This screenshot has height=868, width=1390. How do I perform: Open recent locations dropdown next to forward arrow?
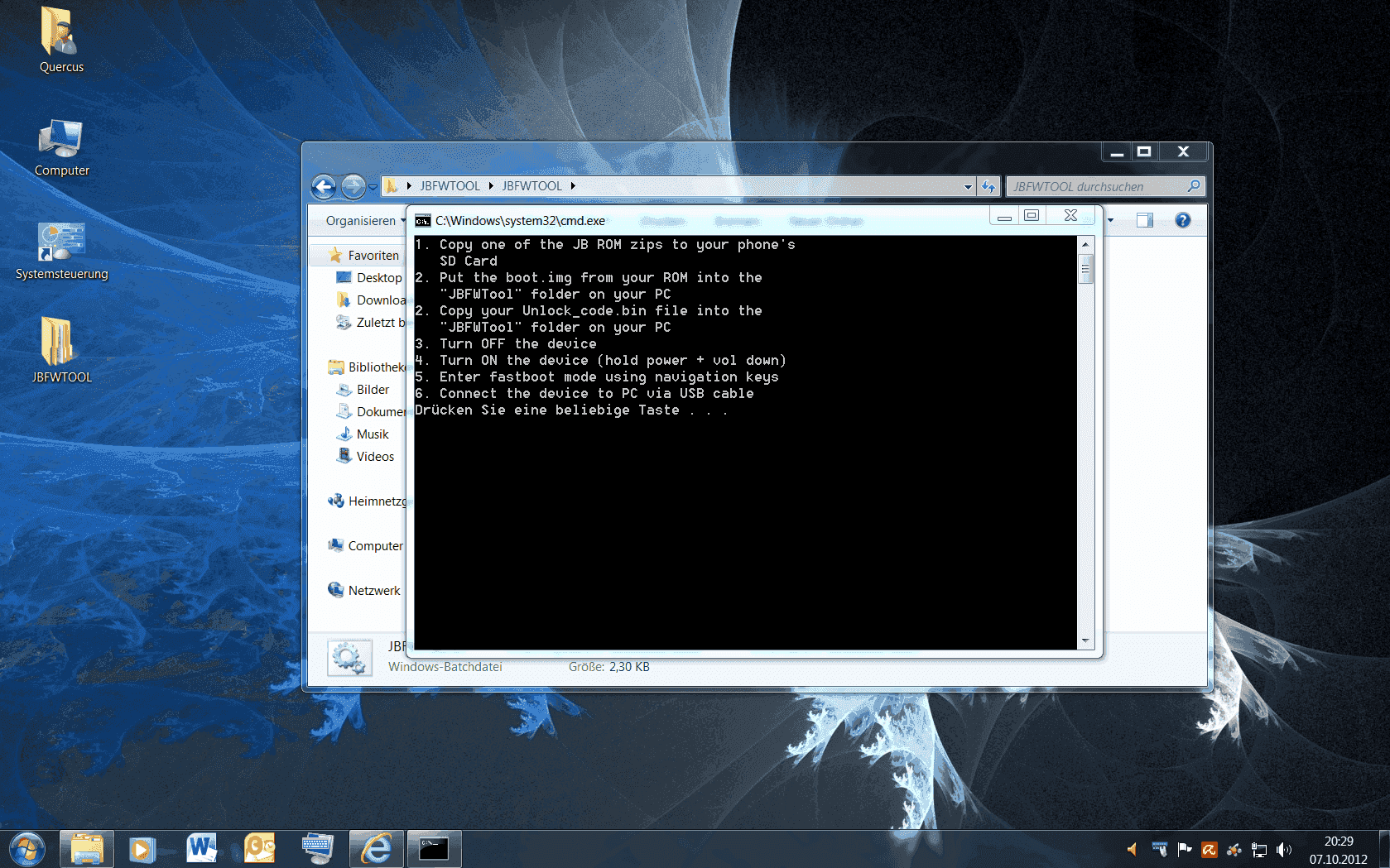(x=373, y=187)
